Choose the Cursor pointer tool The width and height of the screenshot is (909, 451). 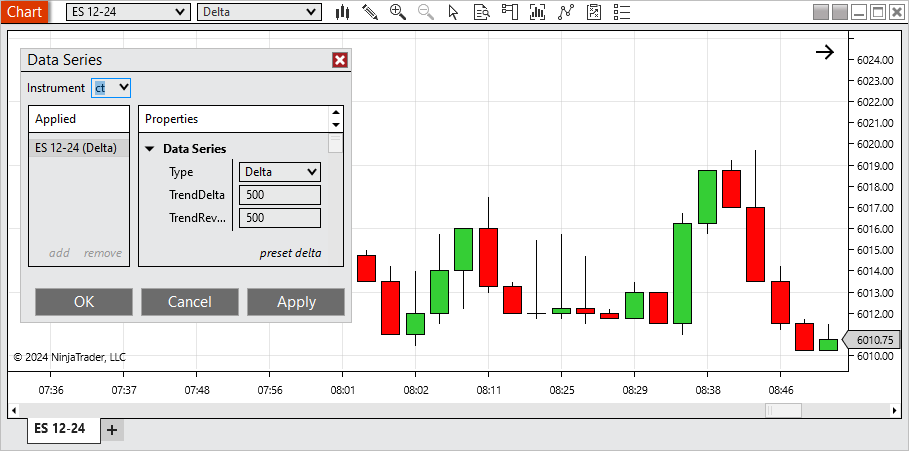point(454,12)
